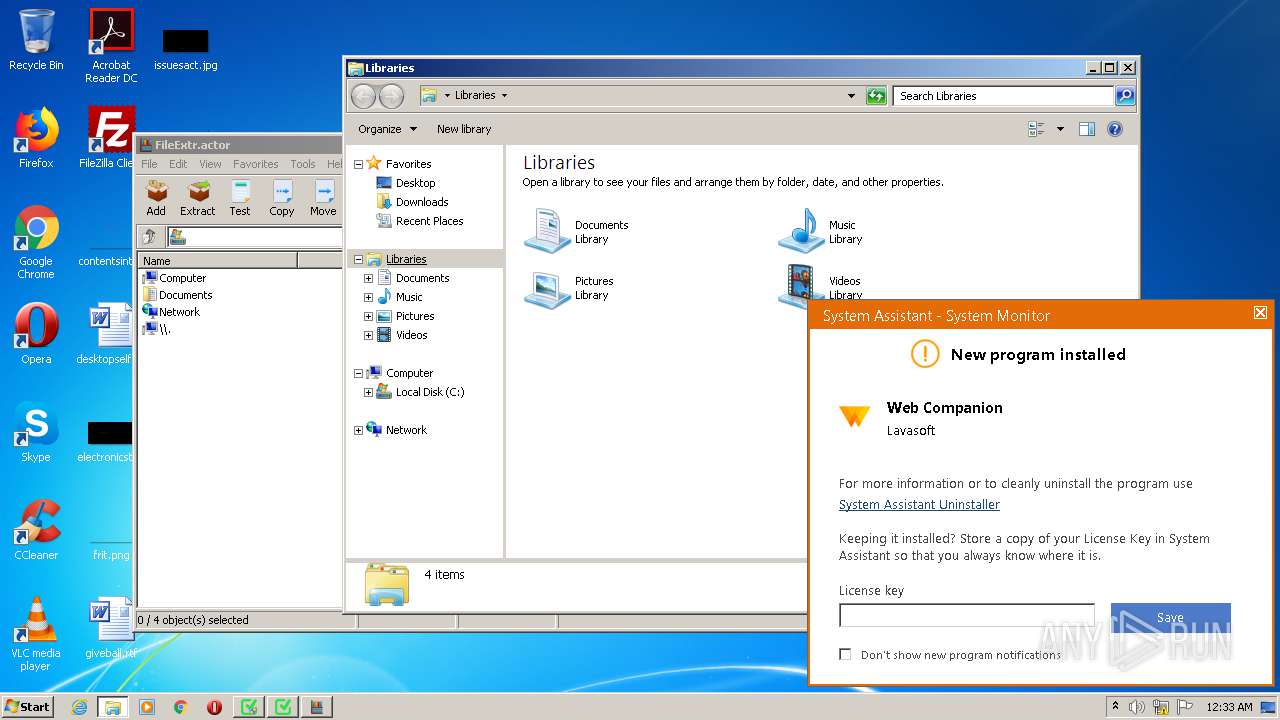Click the Explorer help question mark icon

tap(1115, 129)
